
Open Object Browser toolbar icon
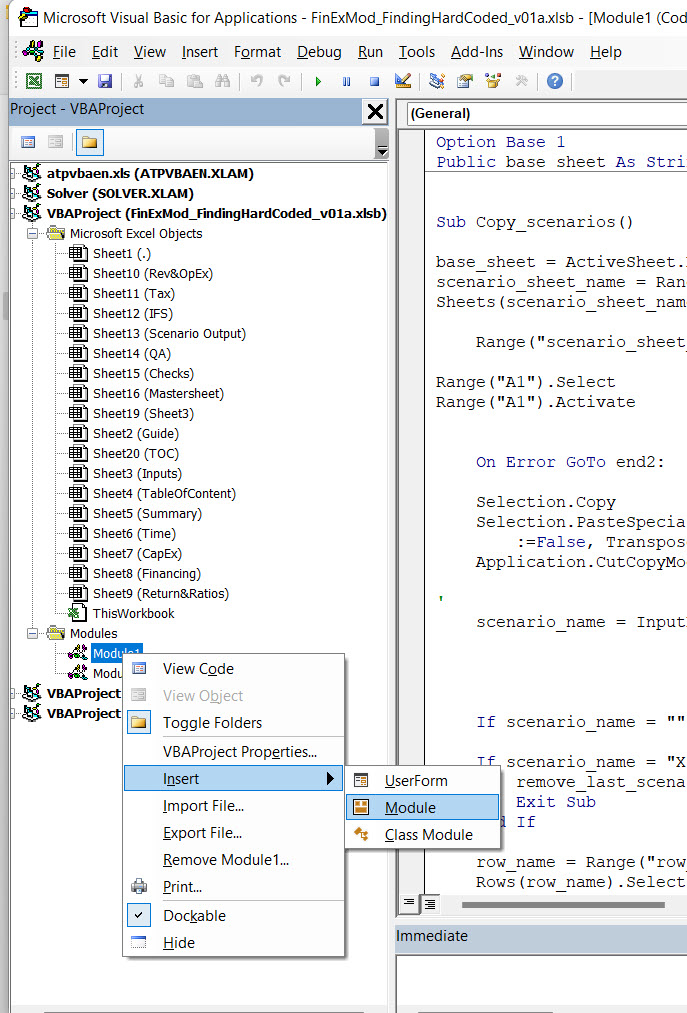pos(493,81)
